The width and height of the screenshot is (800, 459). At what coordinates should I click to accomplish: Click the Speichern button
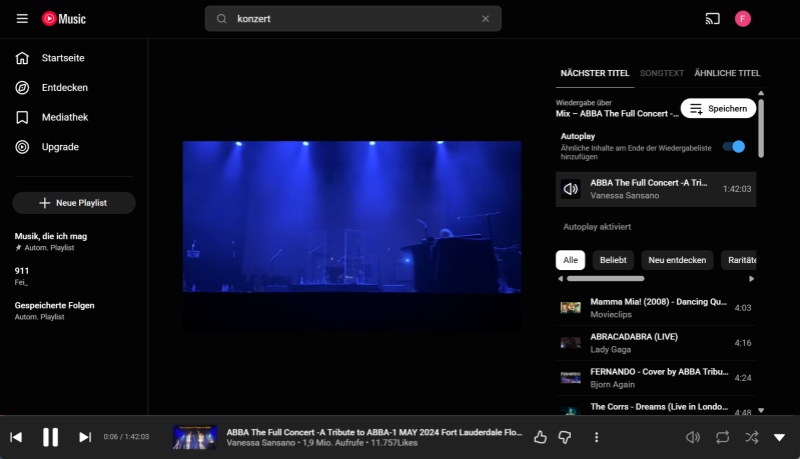(718, 109)
